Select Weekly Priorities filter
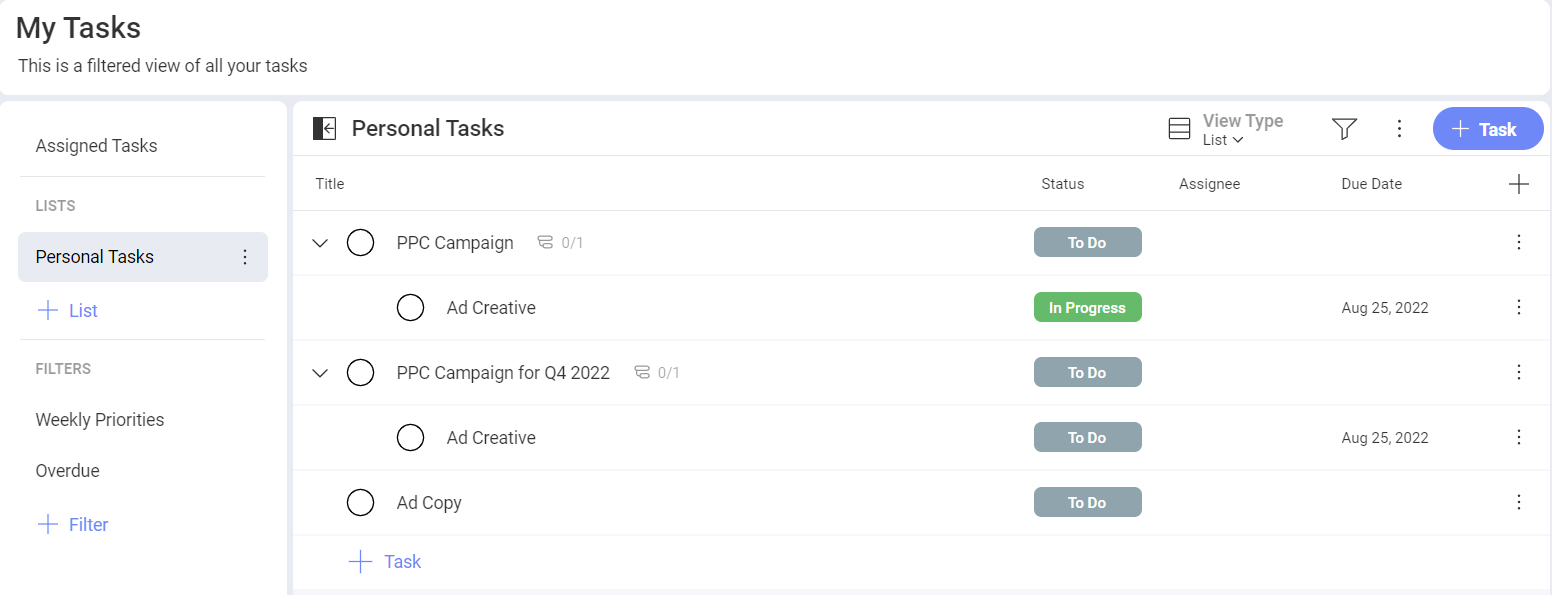The image size is (1552, 595). tap(99, 419)
